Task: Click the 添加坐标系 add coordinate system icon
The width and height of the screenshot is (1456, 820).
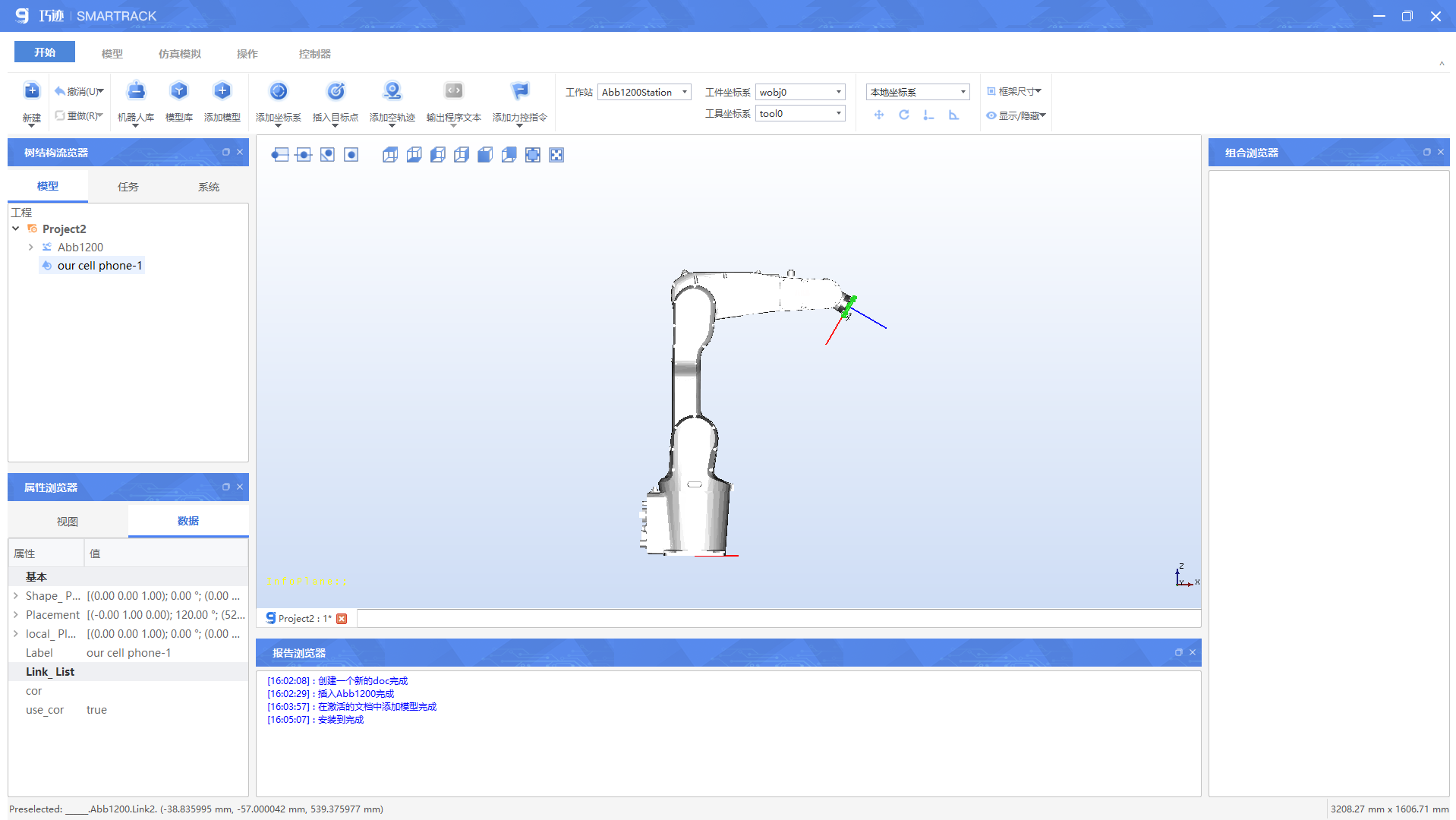Action: tap(279, 92)
